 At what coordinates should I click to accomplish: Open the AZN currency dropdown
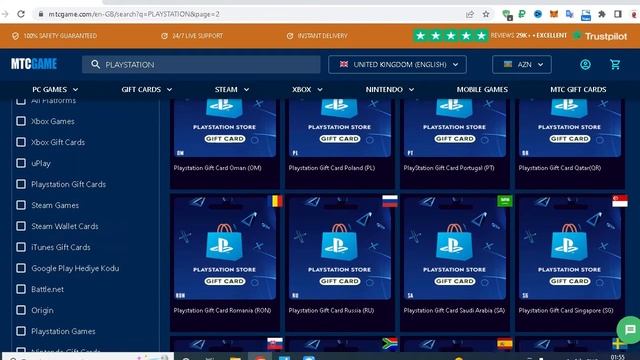click(522, 64)
